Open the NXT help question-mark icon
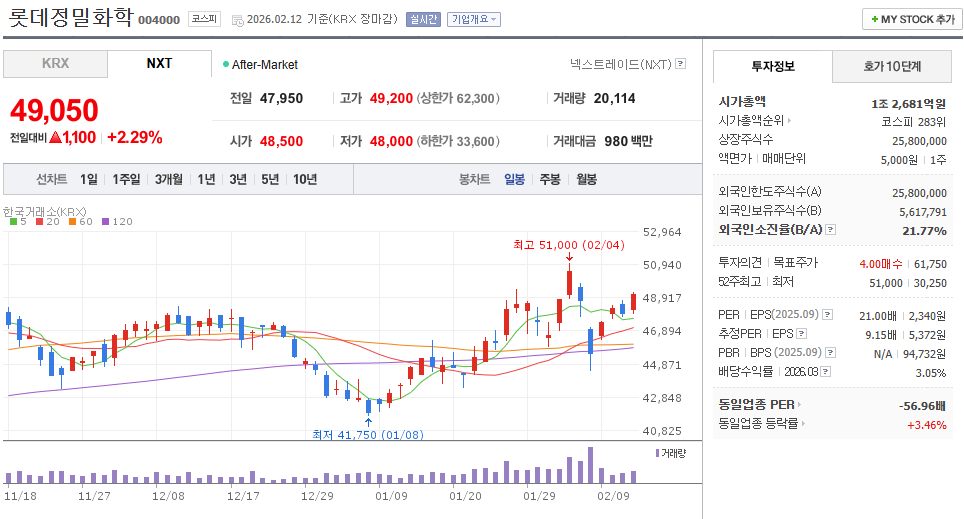 (681, 63)
